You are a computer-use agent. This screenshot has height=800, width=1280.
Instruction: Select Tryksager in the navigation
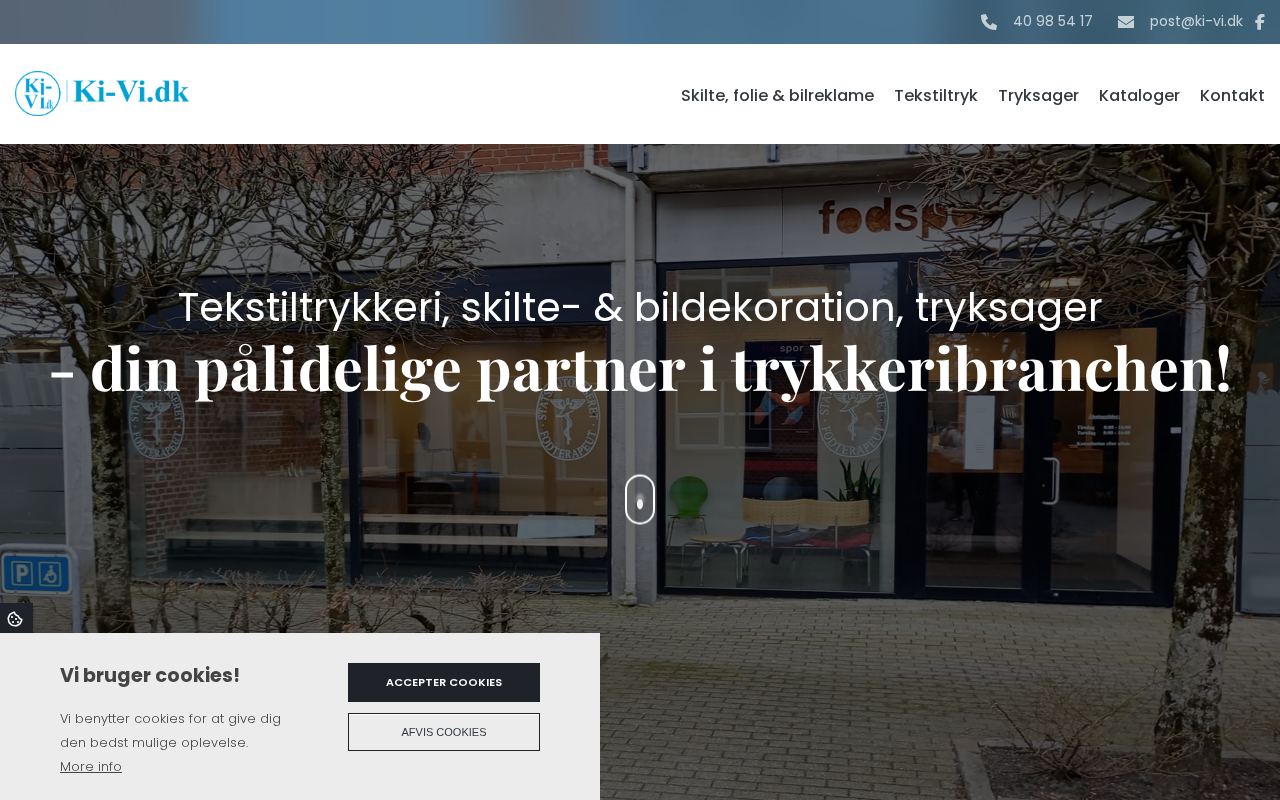pyautogui.click(x=1038, y=95)
